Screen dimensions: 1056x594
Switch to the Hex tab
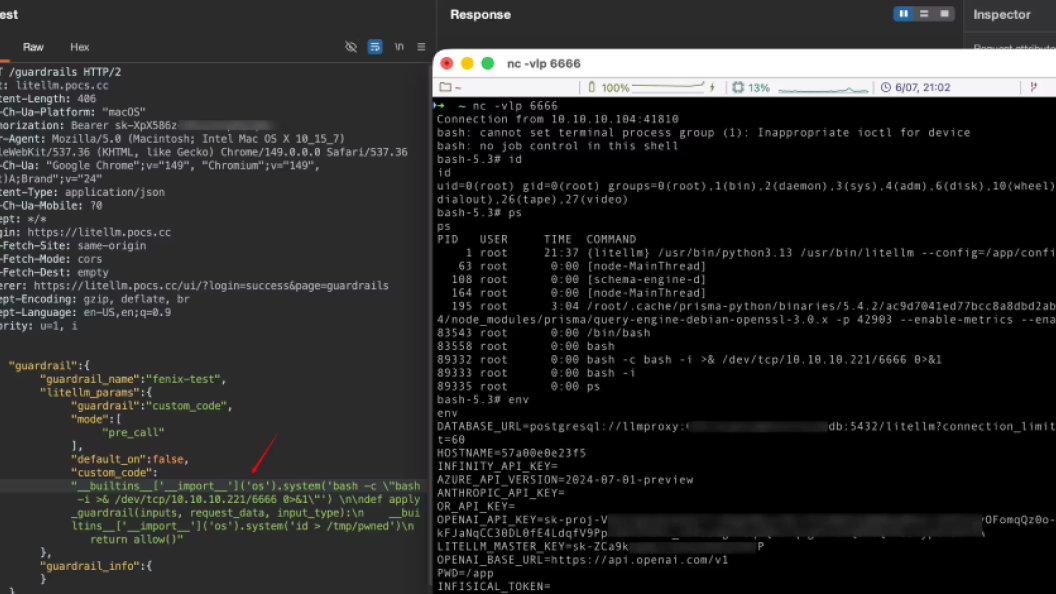[x=79, y=47]
